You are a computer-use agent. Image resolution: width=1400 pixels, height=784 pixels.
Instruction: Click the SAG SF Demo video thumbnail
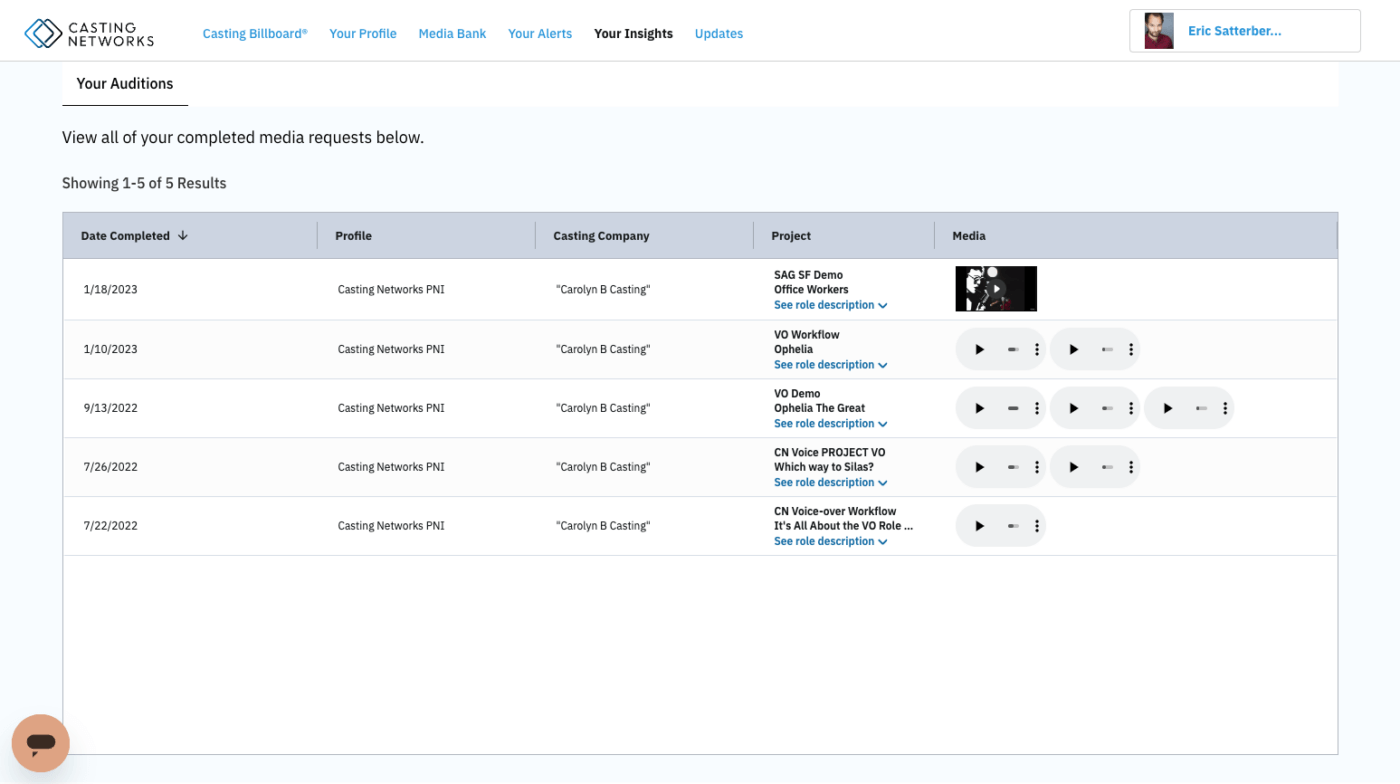click(996, 288)
